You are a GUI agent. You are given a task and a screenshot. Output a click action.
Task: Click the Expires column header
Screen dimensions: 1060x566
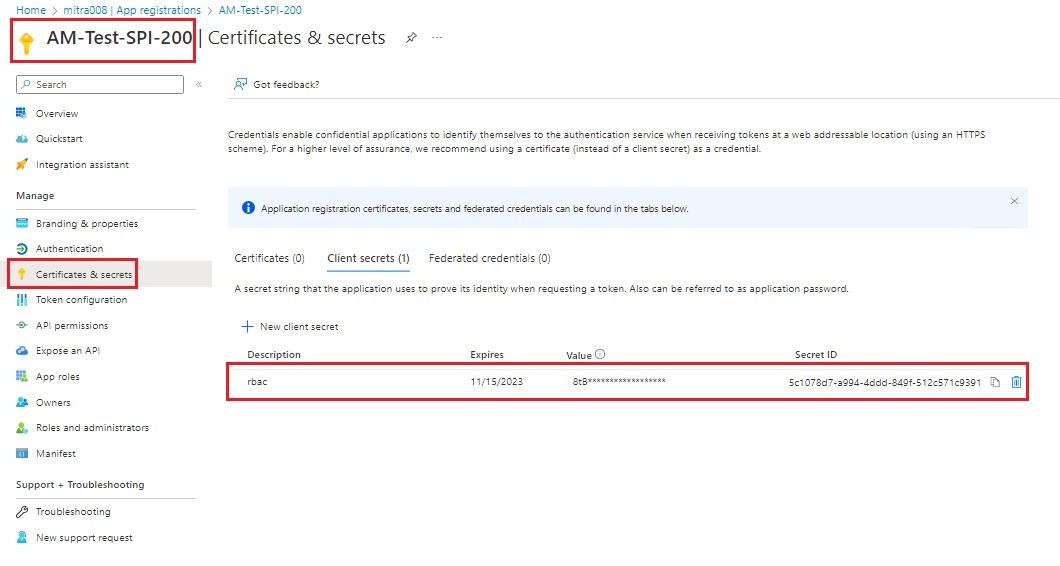point(487,355)
